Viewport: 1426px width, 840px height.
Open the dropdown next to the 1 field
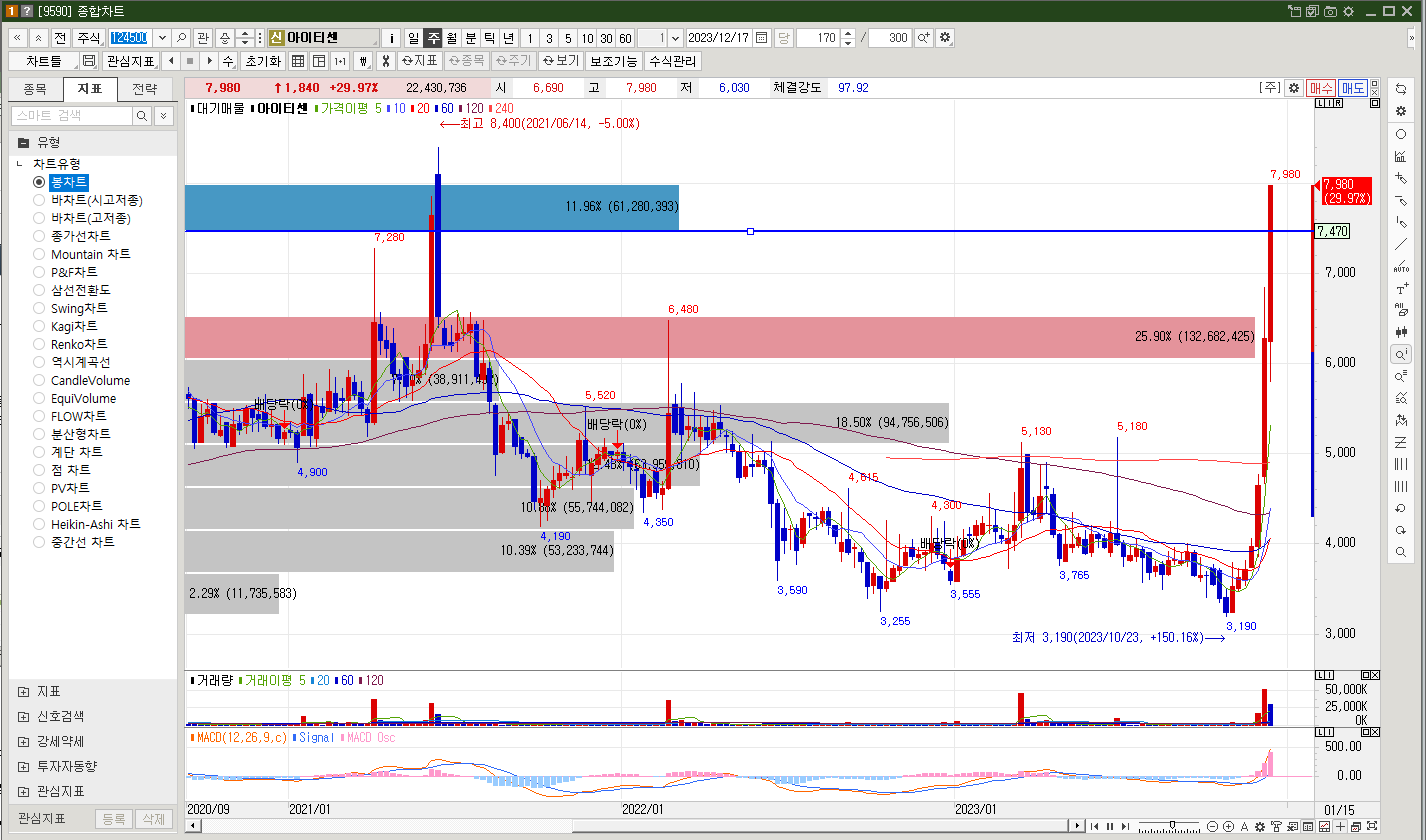click(676, 38)
